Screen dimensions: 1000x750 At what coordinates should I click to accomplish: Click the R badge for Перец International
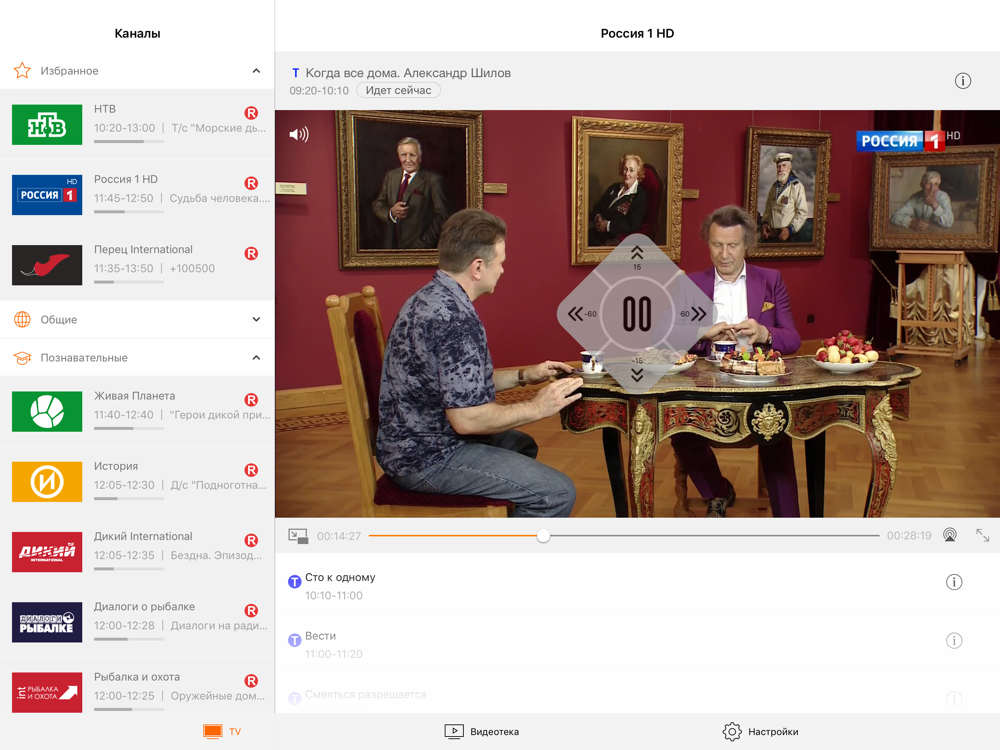coord(251,253)
